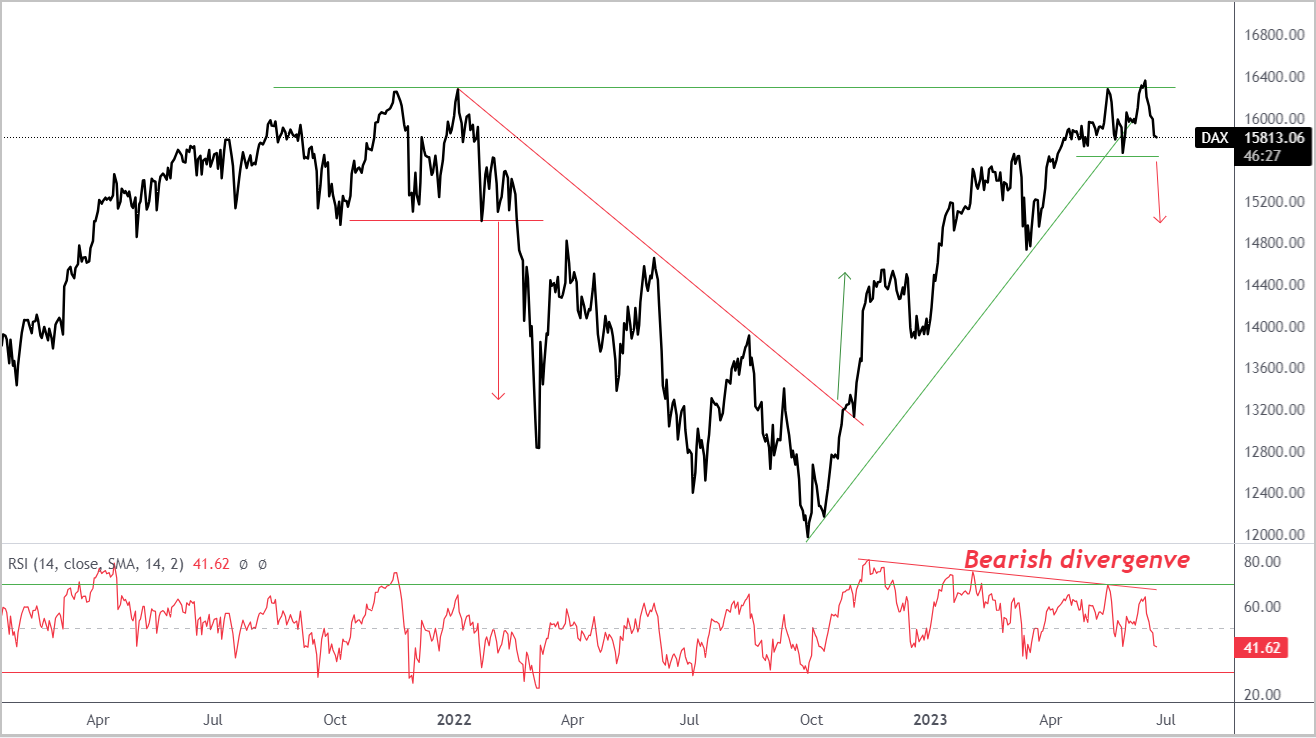Select the green upward arrow near 14400

tap(841, 334)
